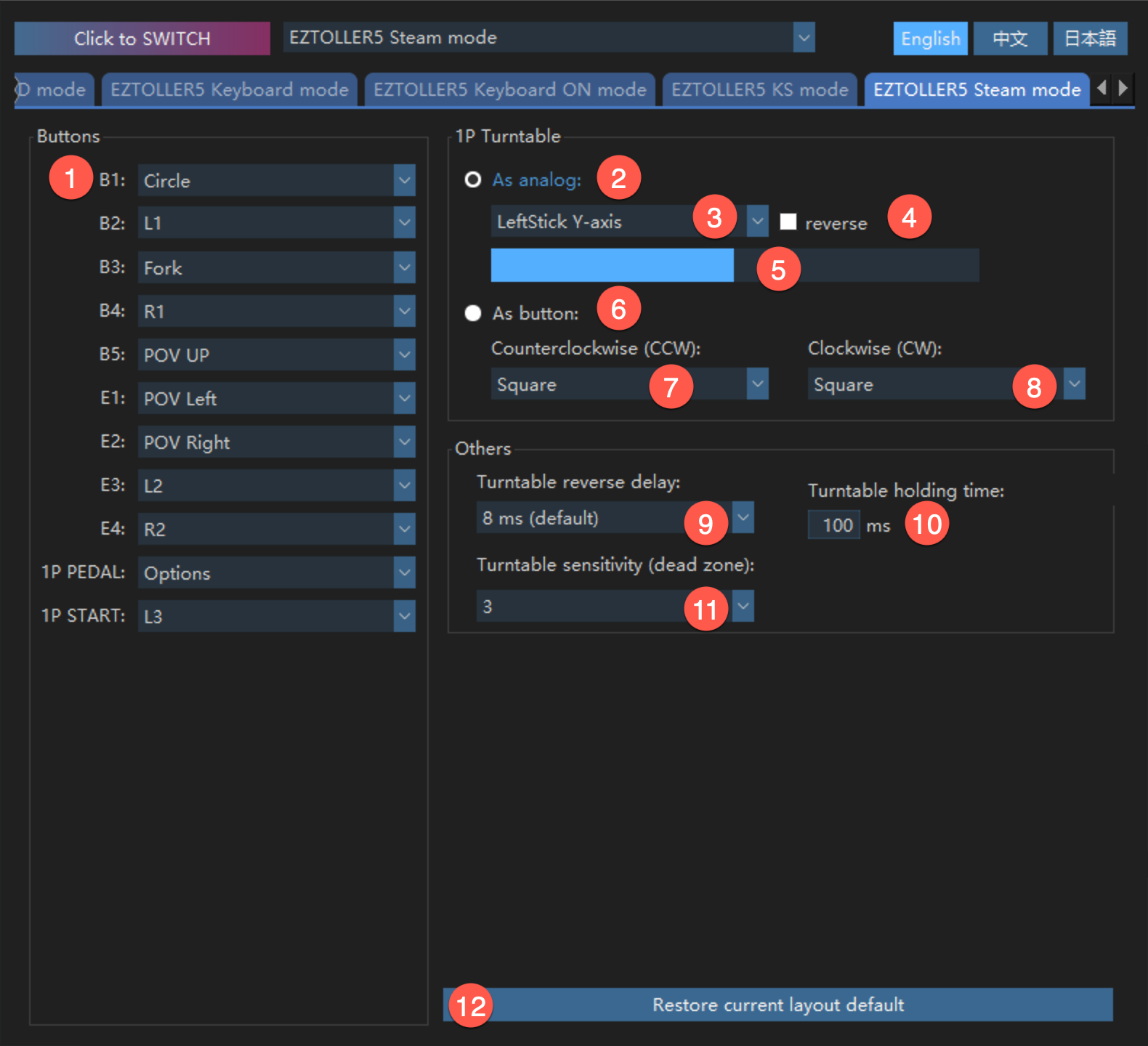Select the As analog radio button
Viewport: 1148px width, 1046px height.
[473, 179]
